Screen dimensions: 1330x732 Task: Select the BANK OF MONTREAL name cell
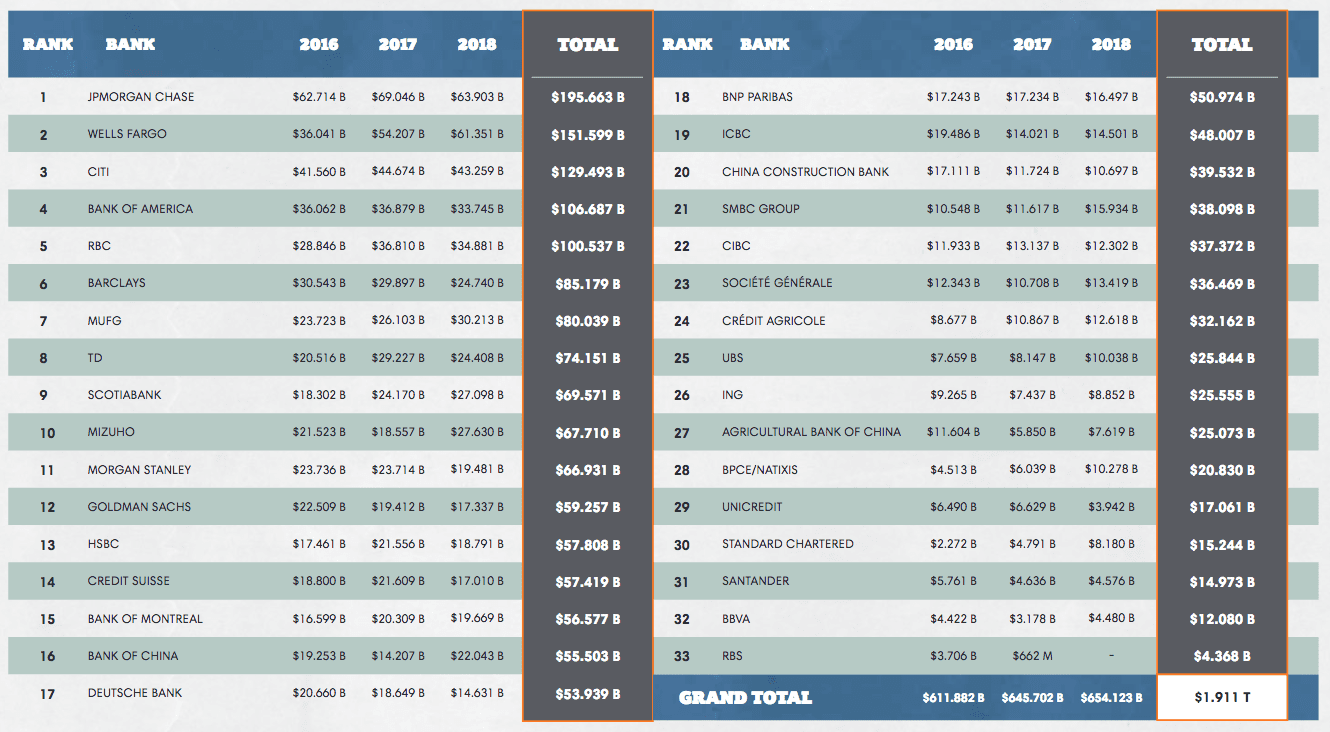145,618
